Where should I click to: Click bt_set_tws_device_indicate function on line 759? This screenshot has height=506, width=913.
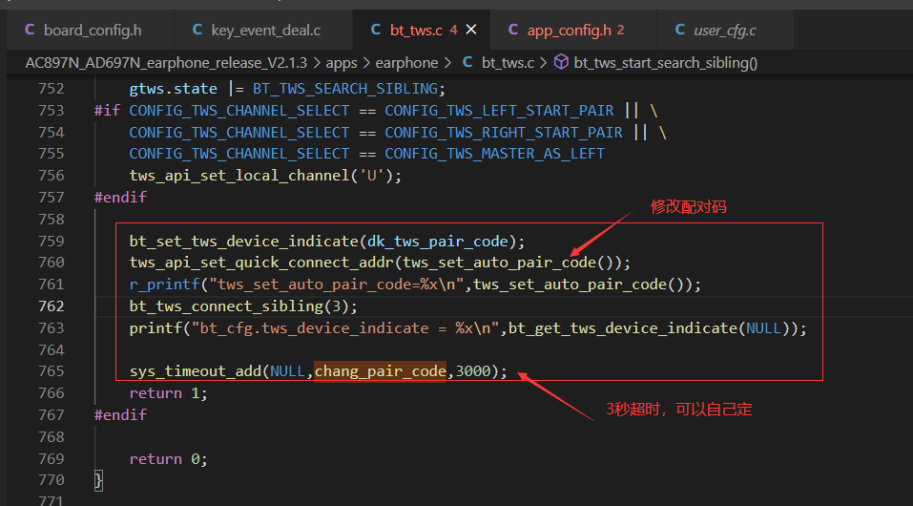click(x=244, y=242)
